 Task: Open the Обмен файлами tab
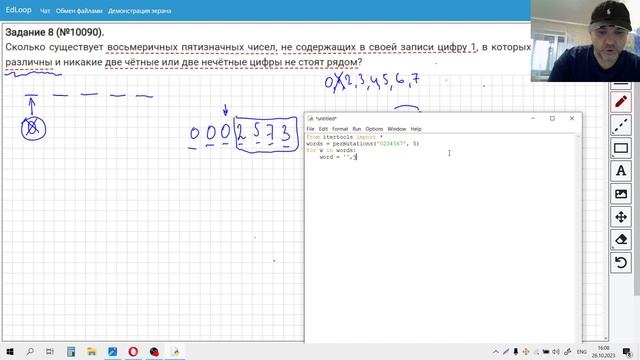(79, 11)
